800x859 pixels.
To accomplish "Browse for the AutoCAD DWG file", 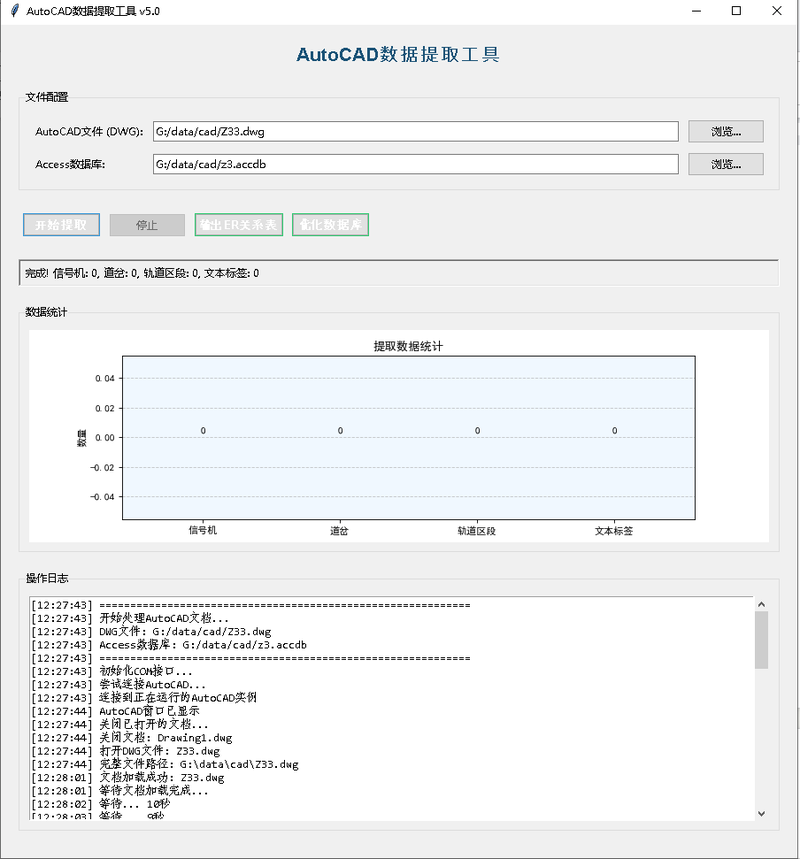I will click(x=725, y=131).
